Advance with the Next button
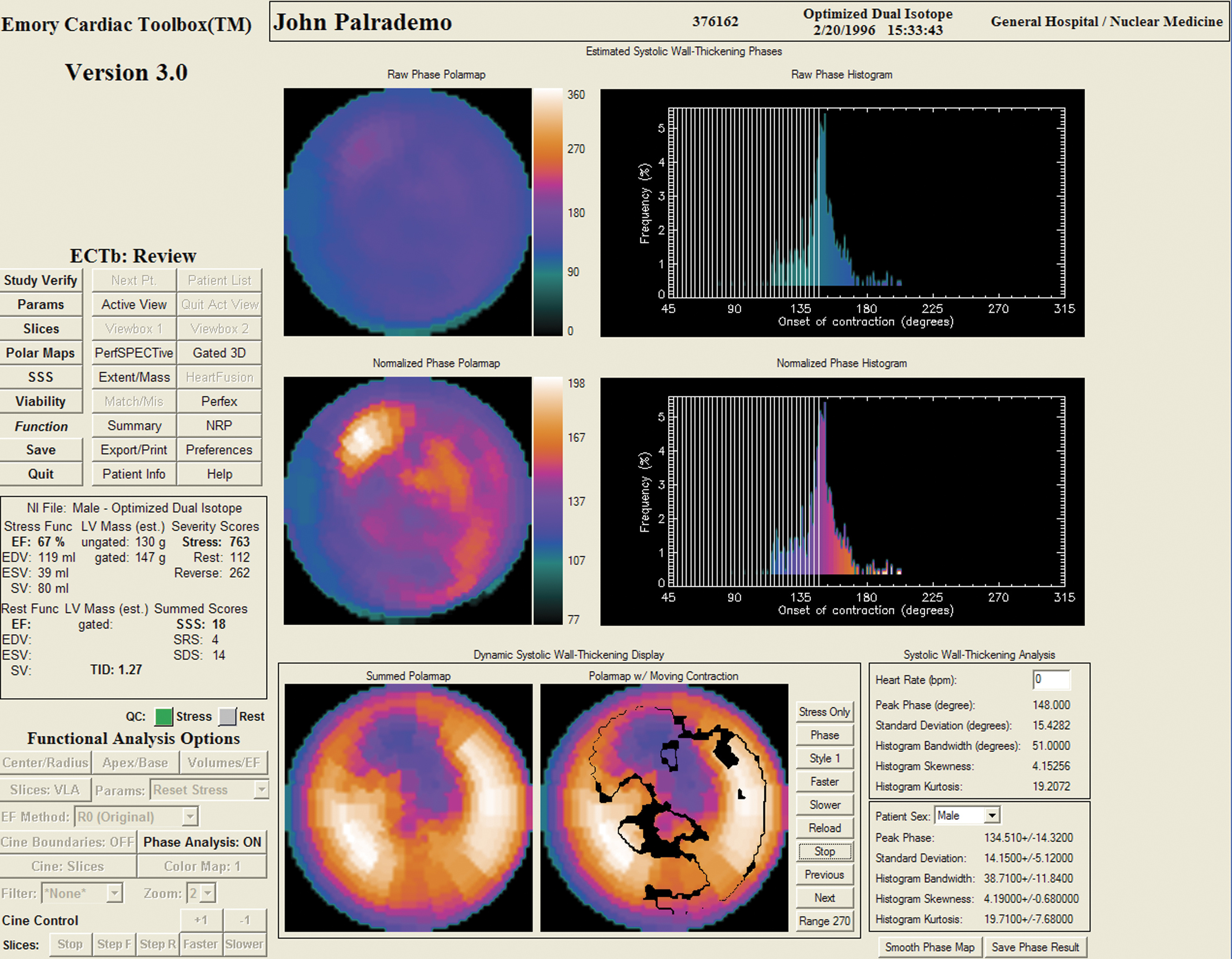 [824, 898]
